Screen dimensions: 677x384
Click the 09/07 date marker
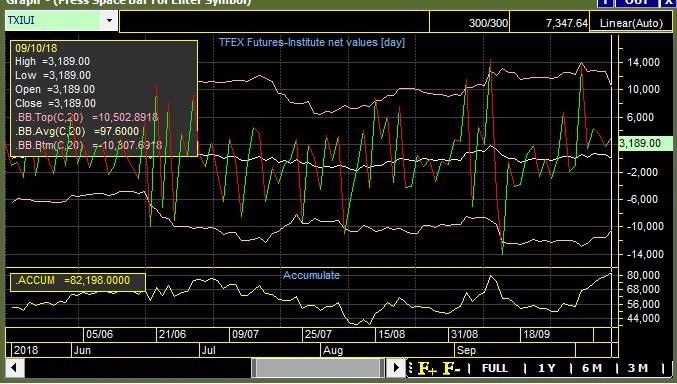click(x=245, y=334)
